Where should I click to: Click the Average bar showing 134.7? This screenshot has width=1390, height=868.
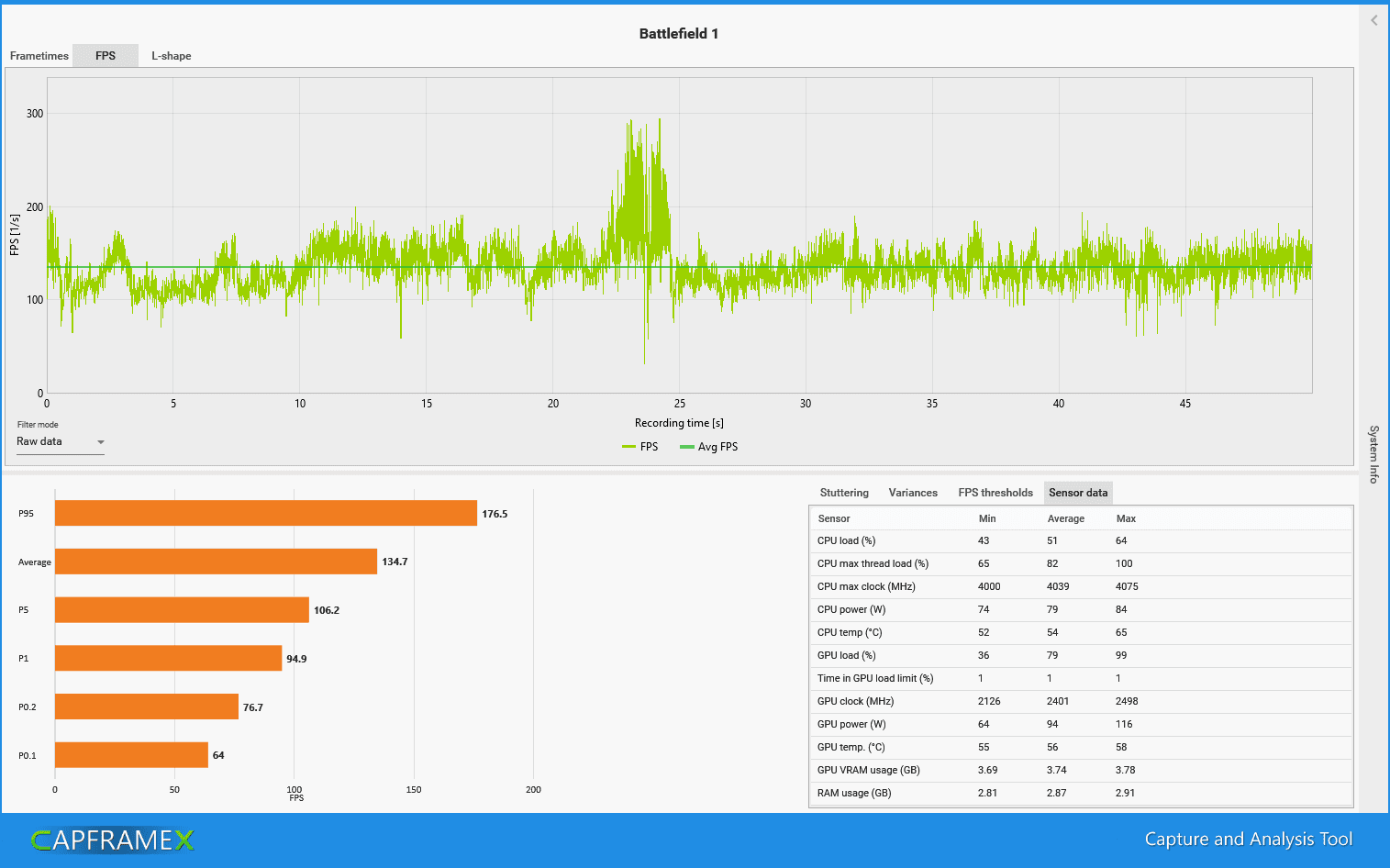pyautogui.click(x=216, y=562)
